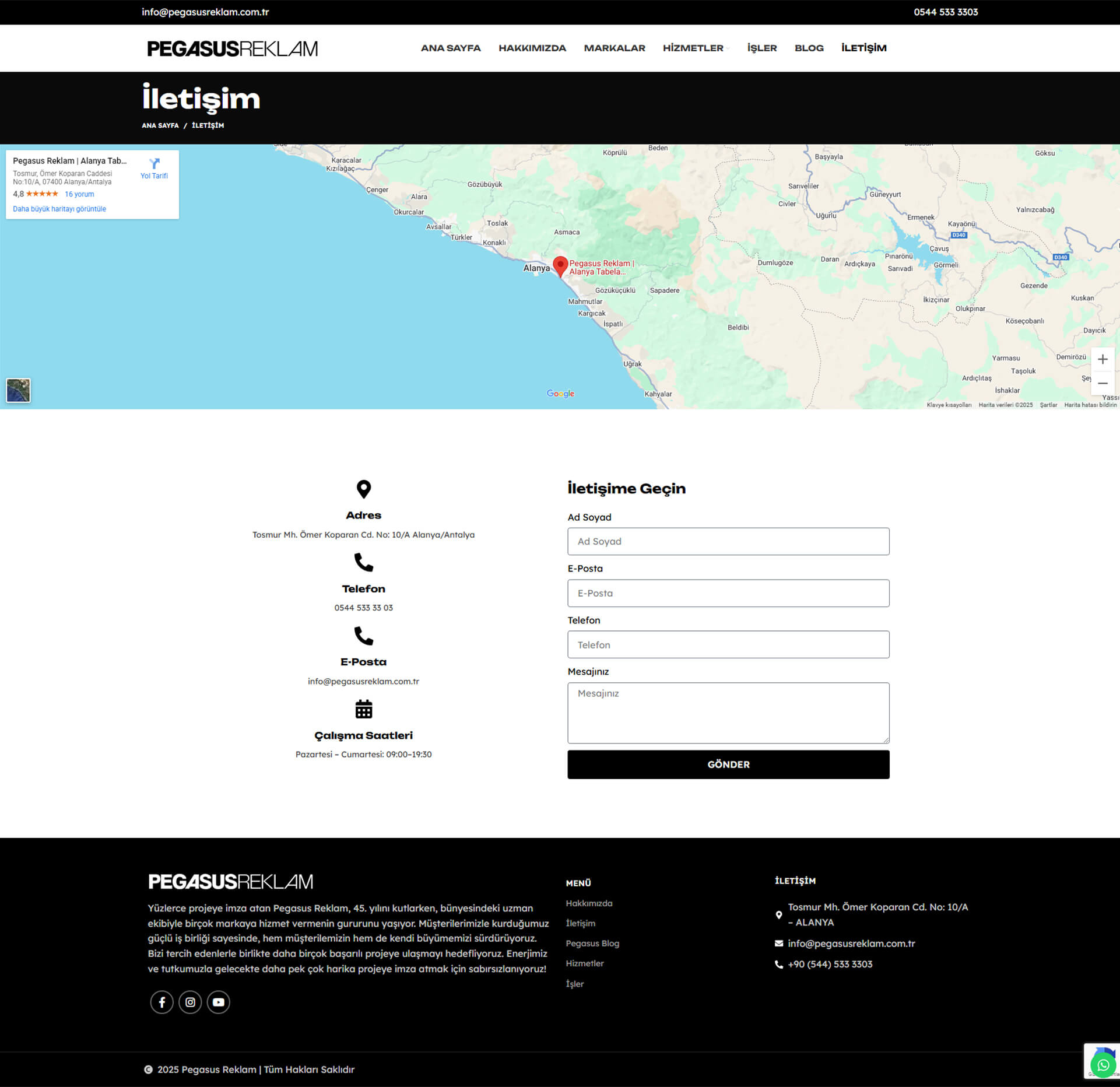Image resolution: width=1120 pixels, height=1087 pixels.
Task: Open Hakkımızda in navigation
Action: 532,48
